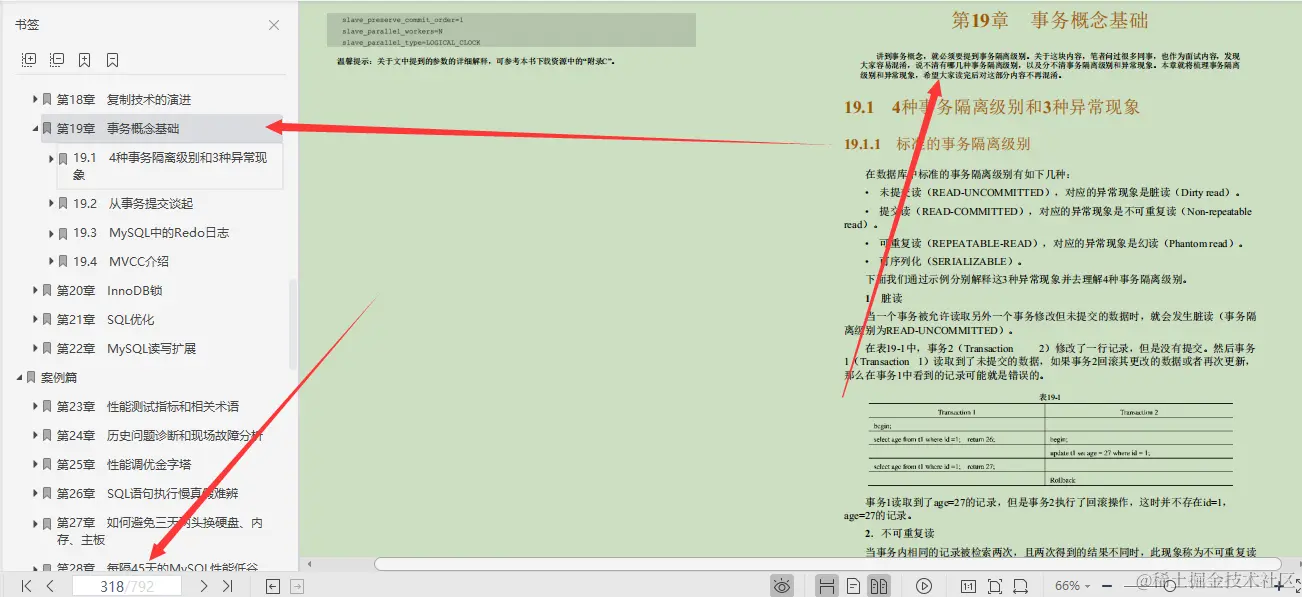Expand the 第21章 SQL优化 arrow
This screenshot has width=1302, height=597.
coord(35,319)
